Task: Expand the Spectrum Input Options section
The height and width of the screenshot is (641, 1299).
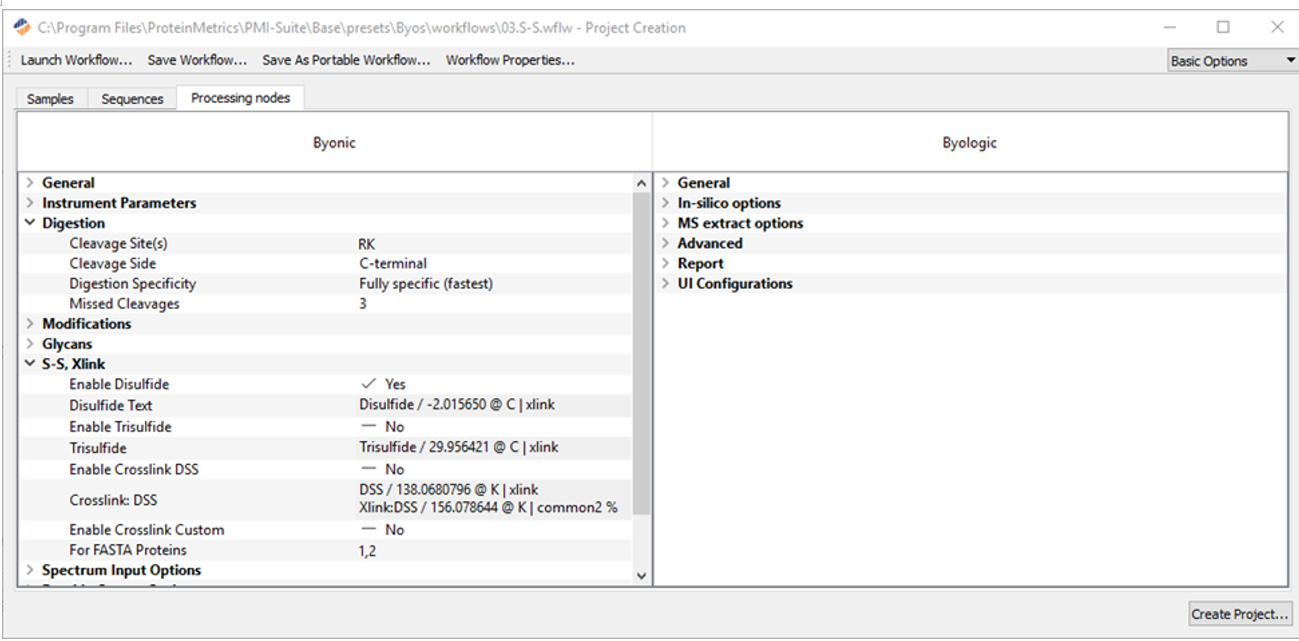Action: [30, 570]
